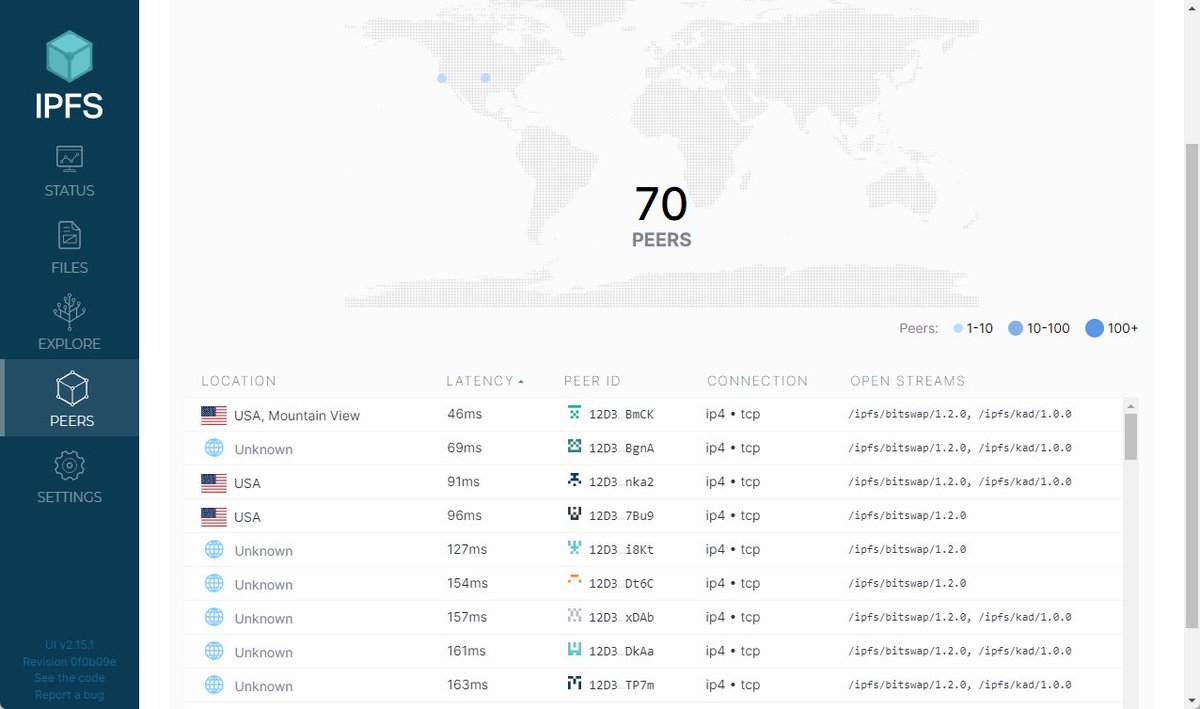
Task: Click identicon for peer 12D3..BmCK
Action: 574,413
